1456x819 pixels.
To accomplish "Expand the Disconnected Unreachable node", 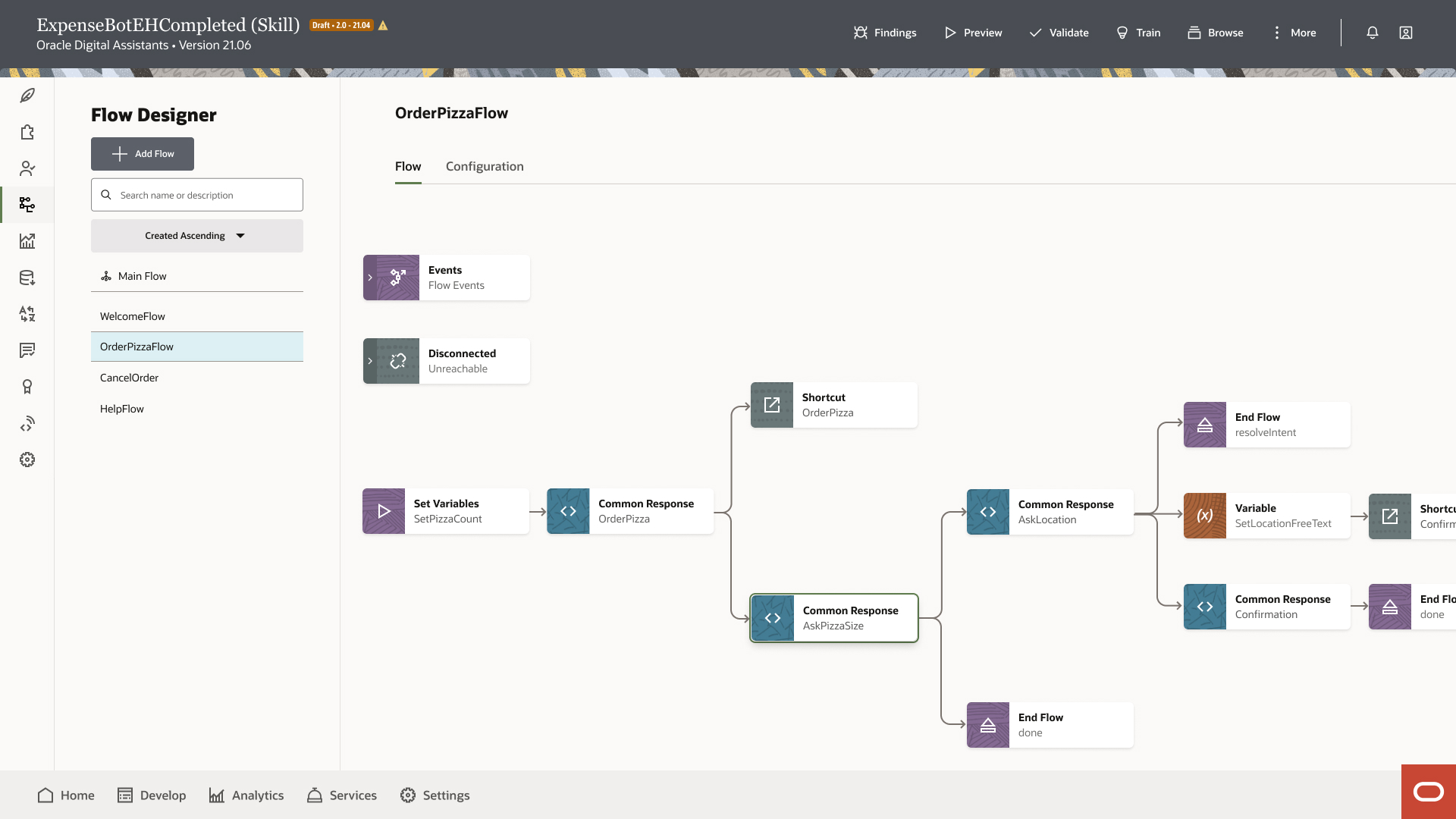I will [370, 361].
